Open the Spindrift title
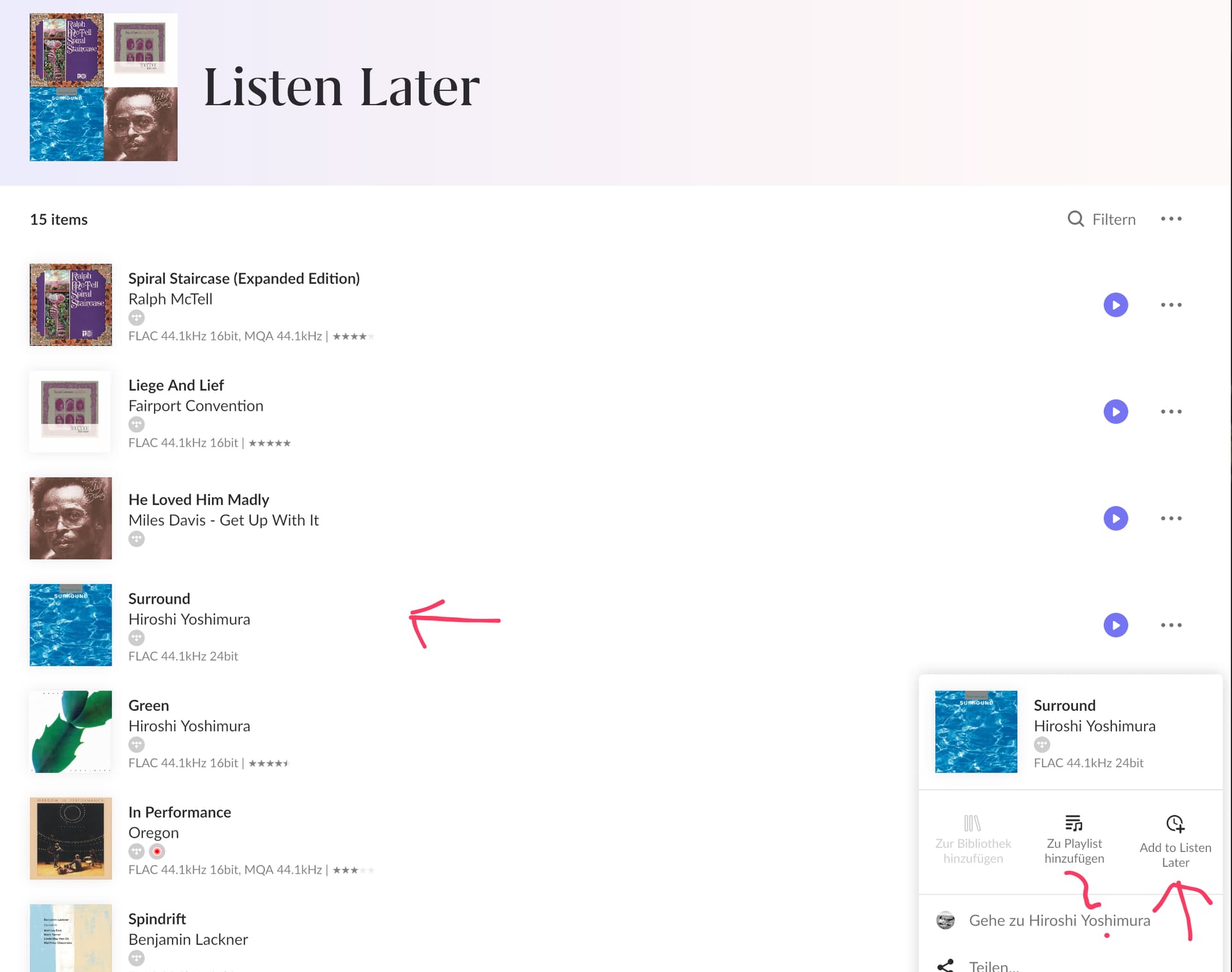Viewport: 1232px width, 972px height. click(x=157, y=919)
